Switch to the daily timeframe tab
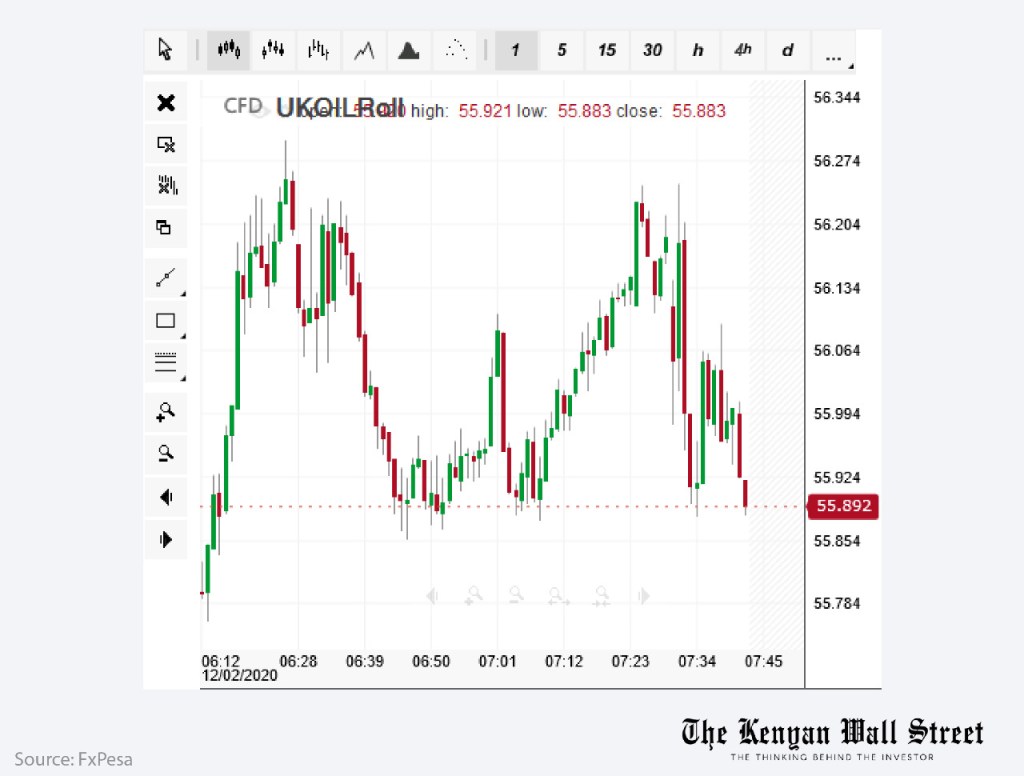Screen dimensions: 1024x776 (787, 49)
